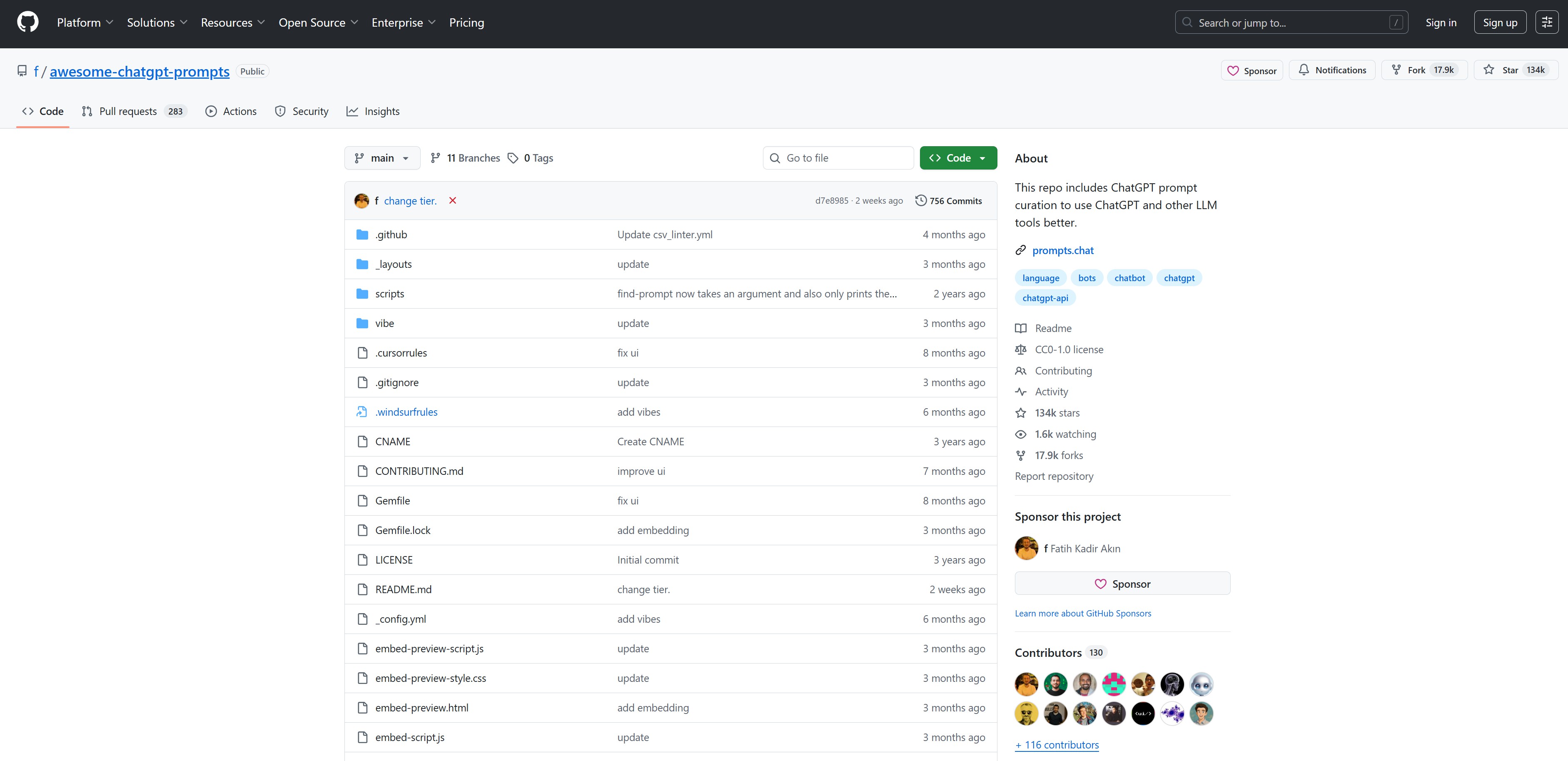Open the global navigation settings icon
The height and width of the screenshot is (761, 1568).
pos(1546,22)
